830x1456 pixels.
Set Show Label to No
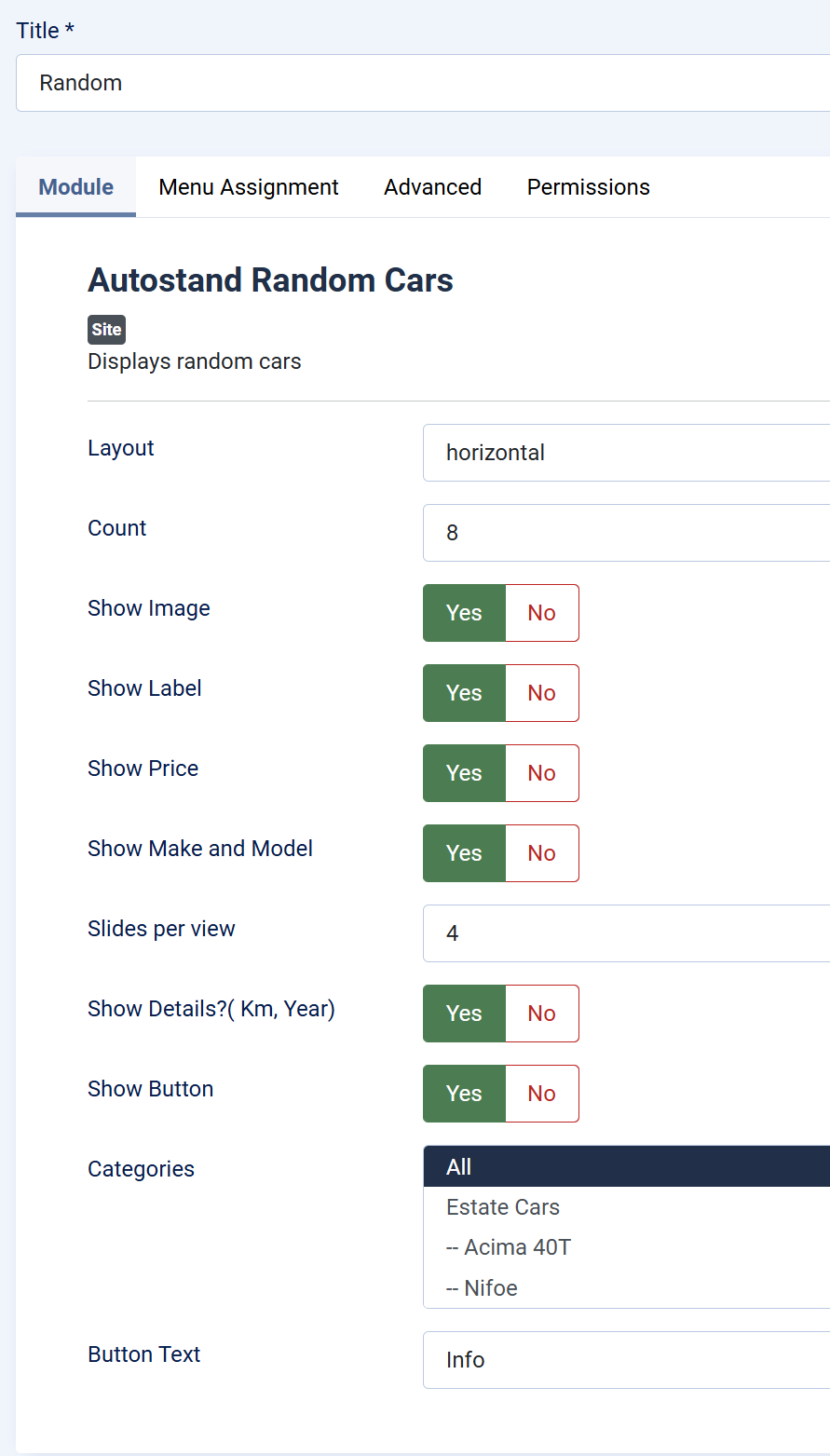click(541, 693)
